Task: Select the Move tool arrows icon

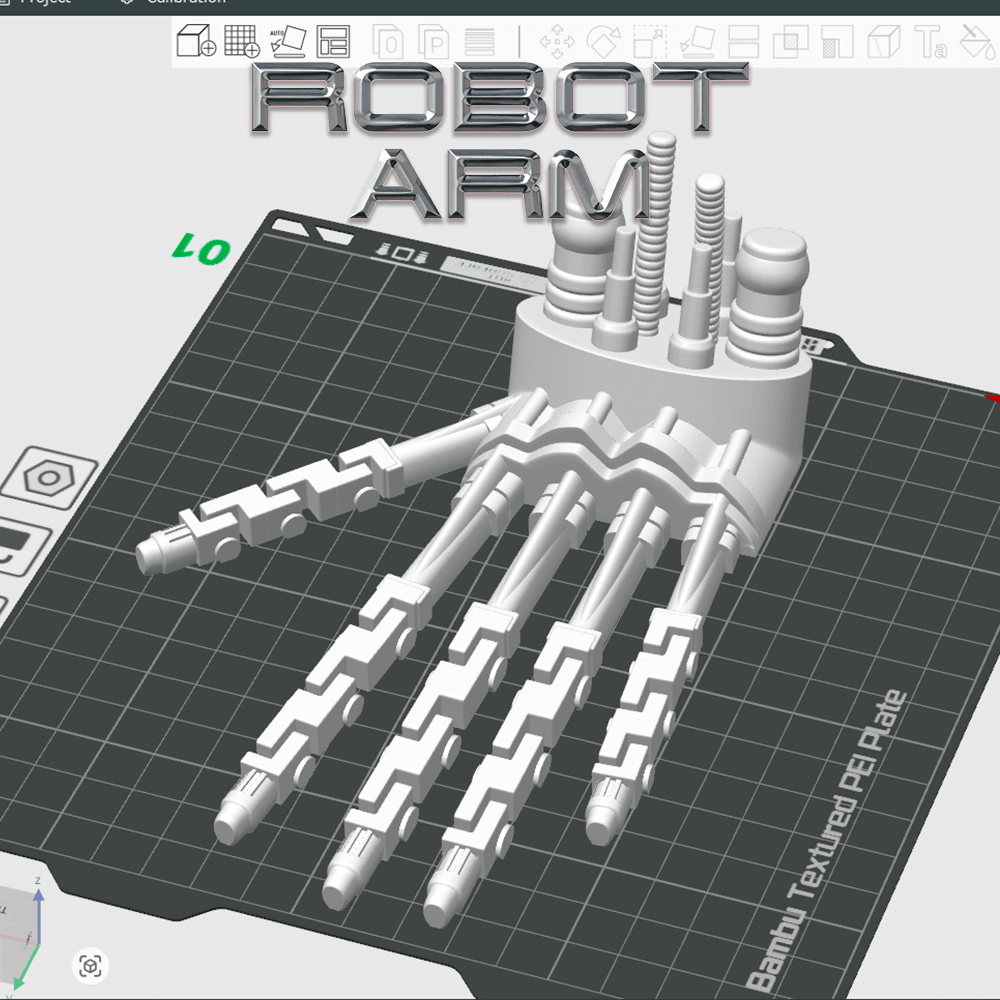Action: (557, 42)
